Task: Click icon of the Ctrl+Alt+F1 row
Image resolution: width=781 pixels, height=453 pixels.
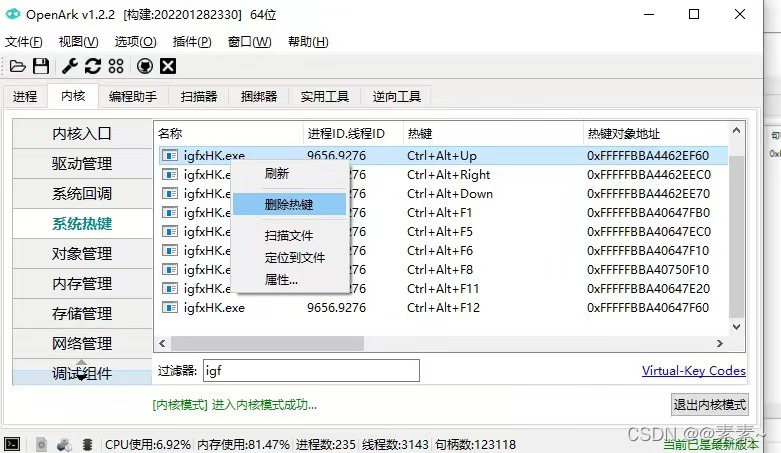Action: pyautogui.click(x=170, y=212)
